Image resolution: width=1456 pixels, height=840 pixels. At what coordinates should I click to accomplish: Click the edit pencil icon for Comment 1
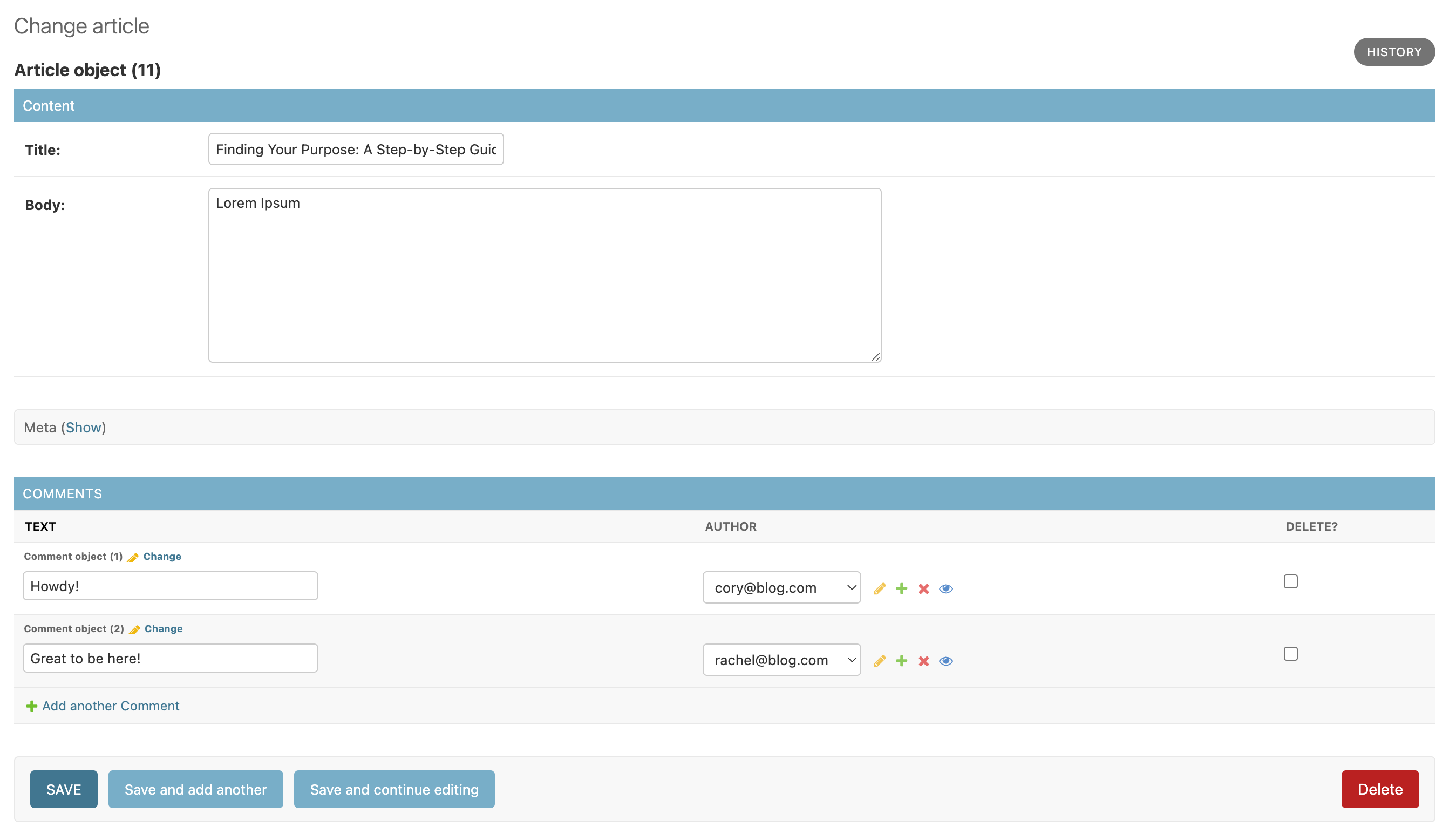879,588
